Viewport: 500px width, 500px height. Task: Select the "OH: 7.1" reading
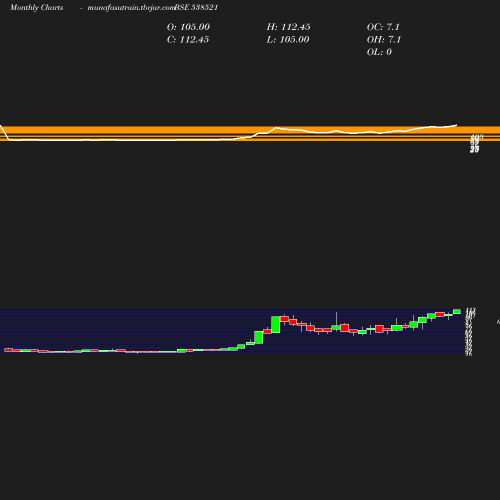[384, 40]
